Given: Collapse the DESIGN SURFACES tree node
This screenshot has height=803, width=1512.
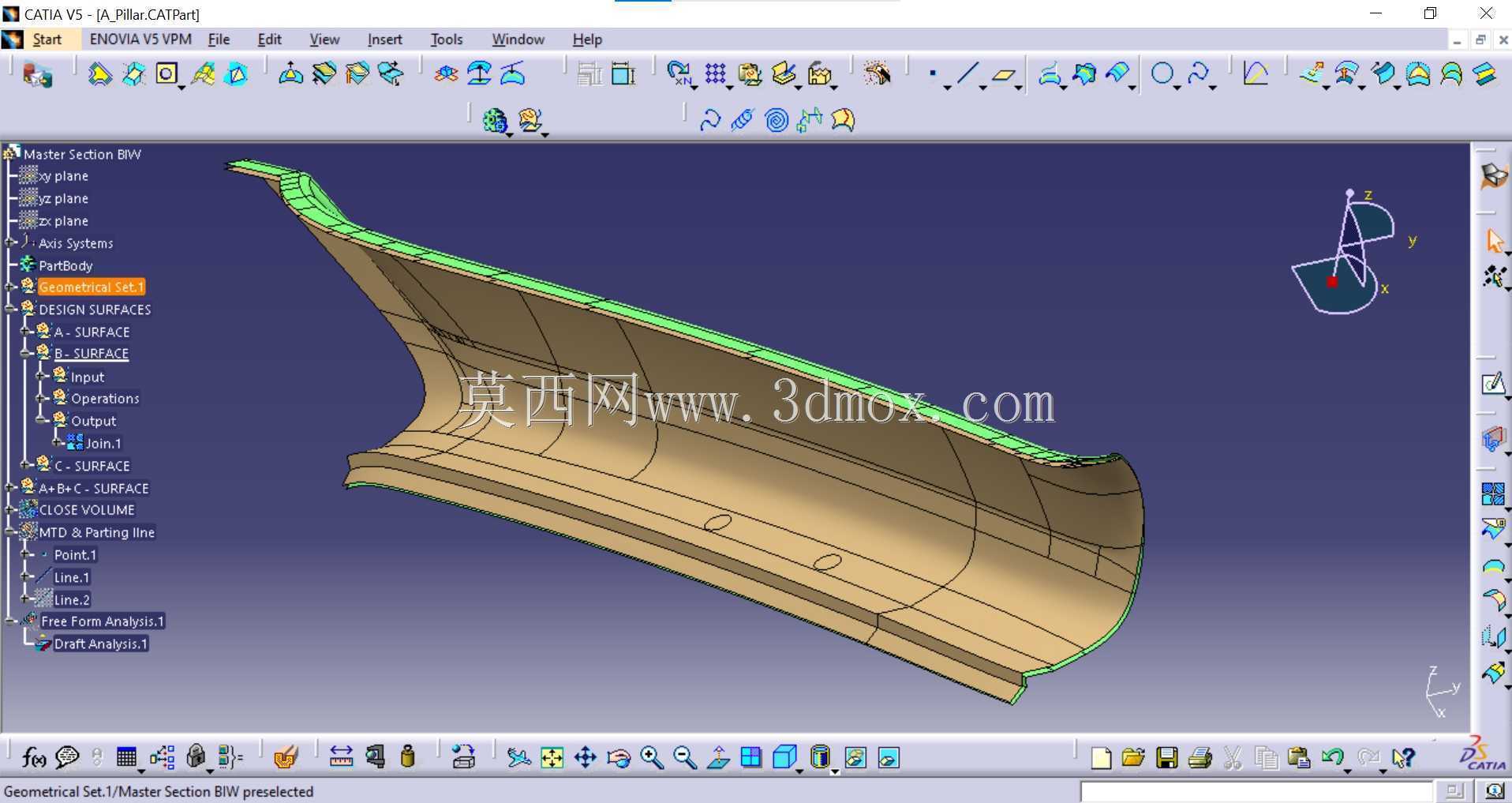Looking at the screenshot, I should click(10, 310).
